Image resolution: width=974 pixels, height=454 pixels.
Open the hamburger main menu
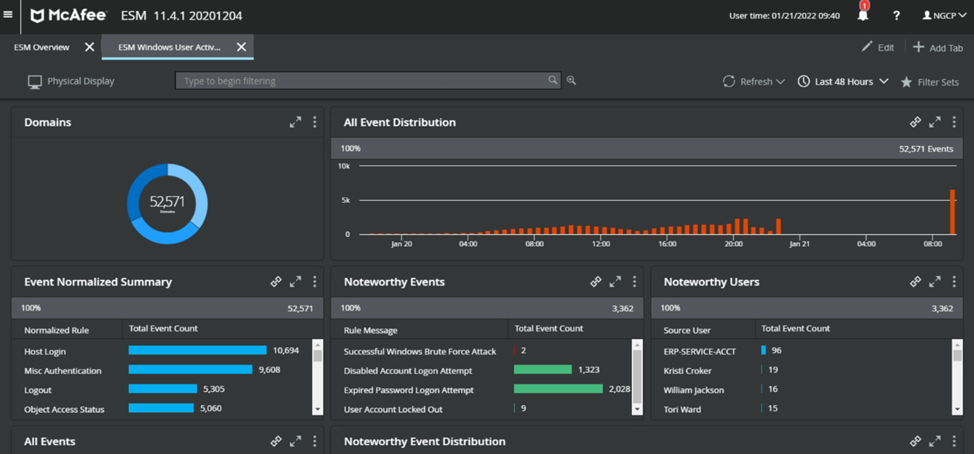click(x=9, y=15)
